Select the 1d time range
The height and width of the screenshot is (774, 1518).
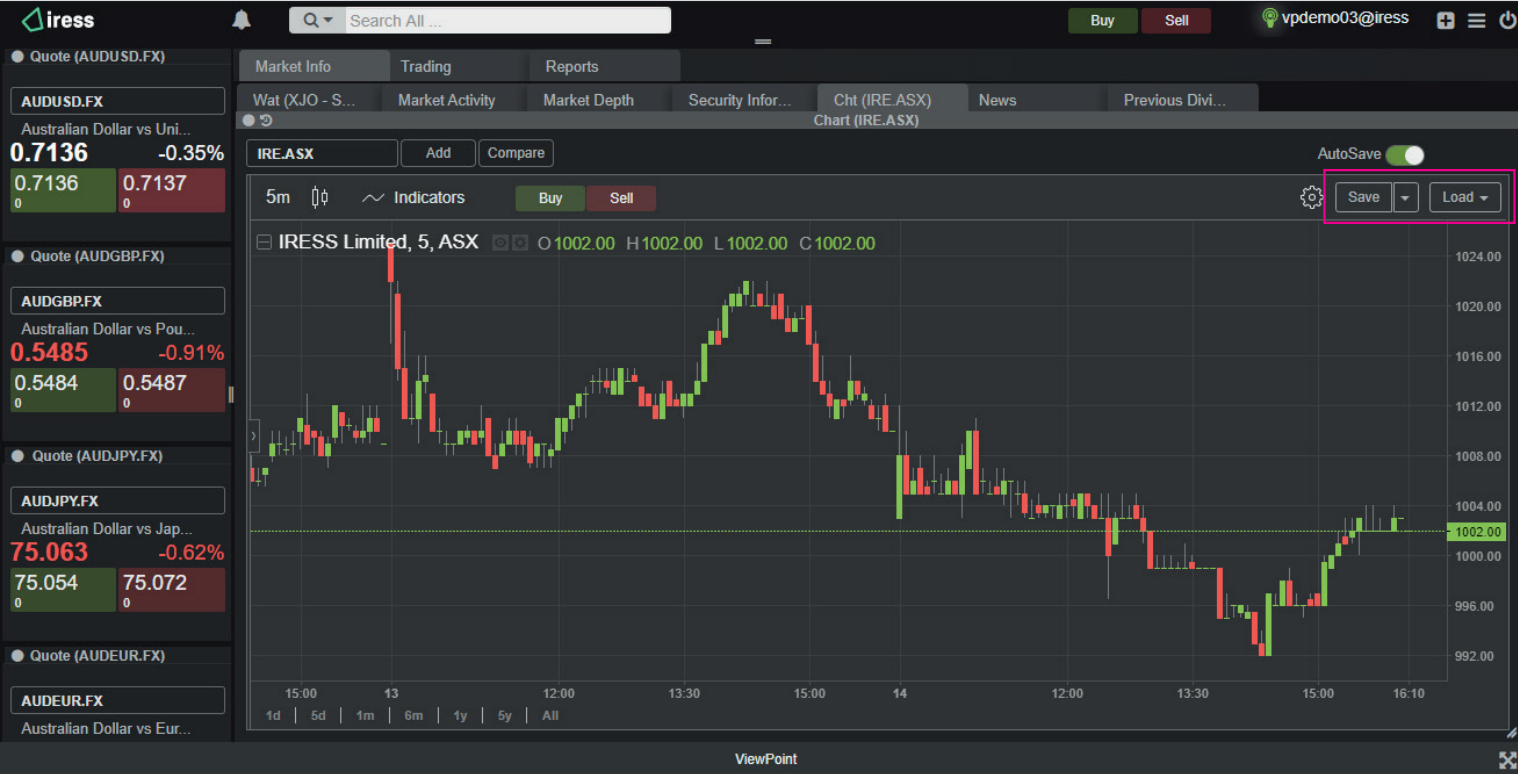(273, 715)
